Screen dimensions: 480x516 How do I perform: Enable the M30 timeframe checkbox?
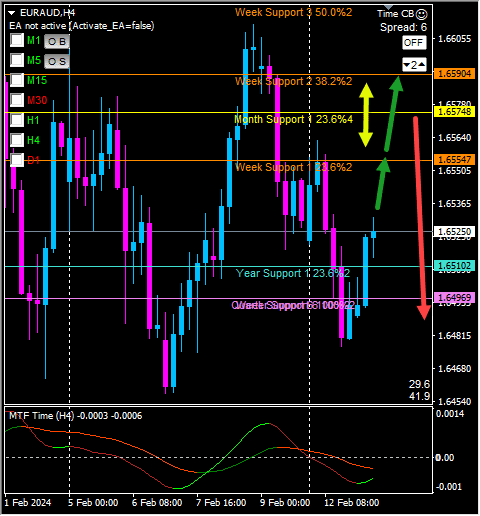[x=17, y=100]
